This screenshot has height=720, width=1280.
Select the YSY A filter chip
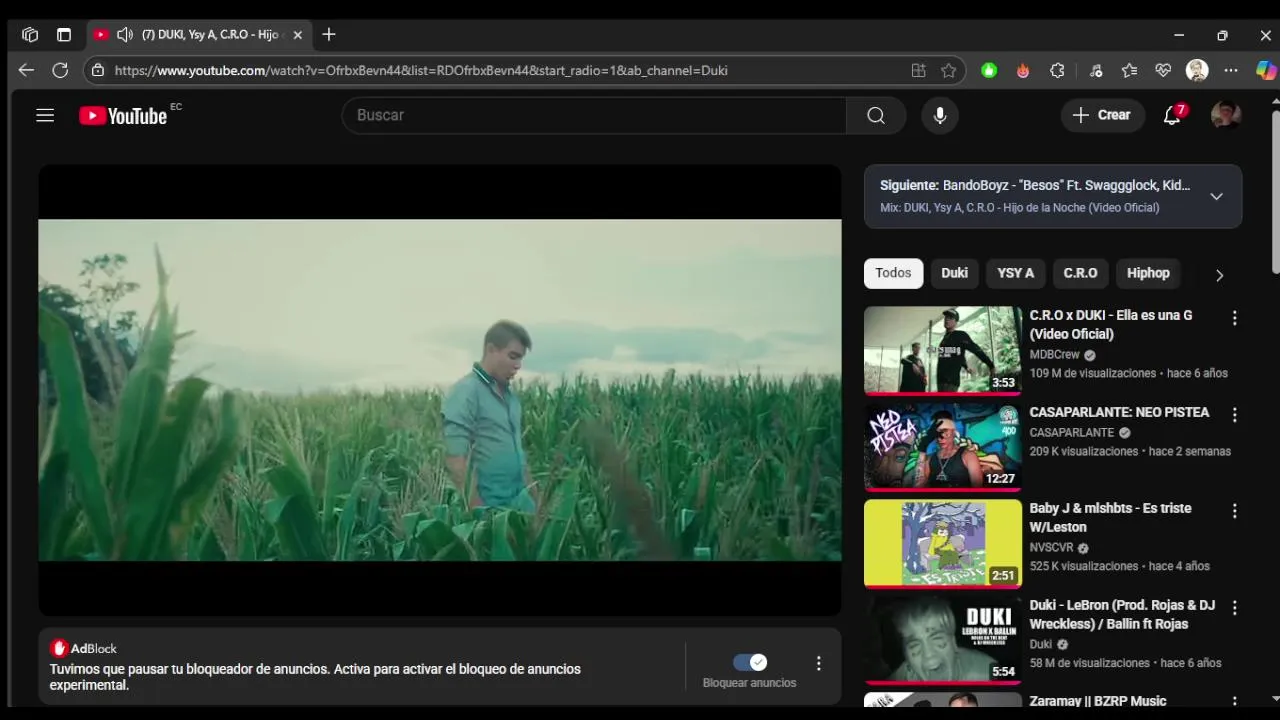point(1016,273)
